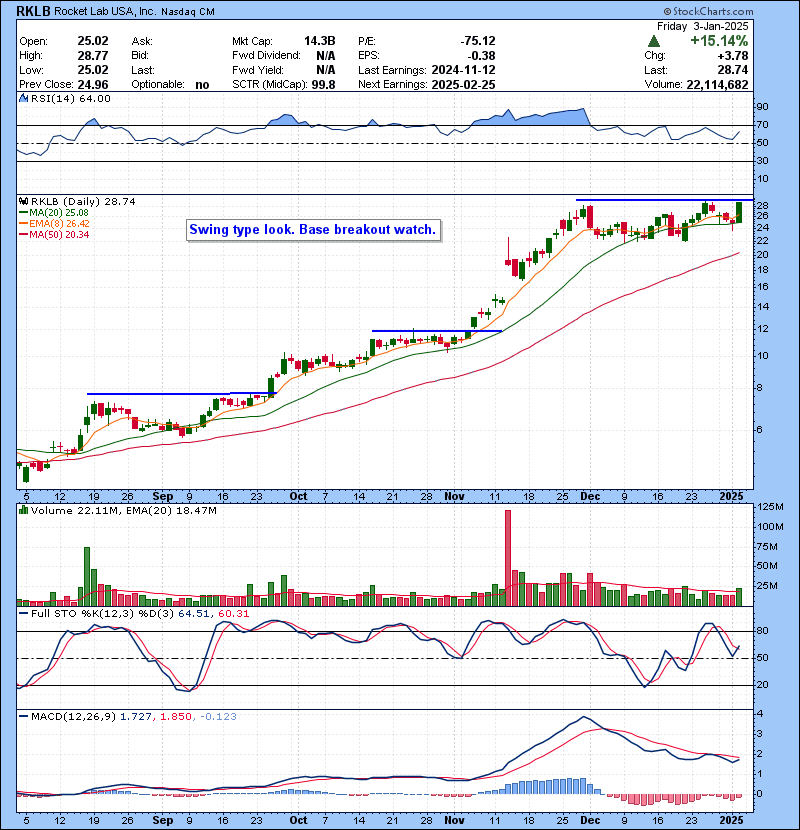Click the date Friday 3-Jan-2025
Screen dimensions: 800x830
point(703,26)
